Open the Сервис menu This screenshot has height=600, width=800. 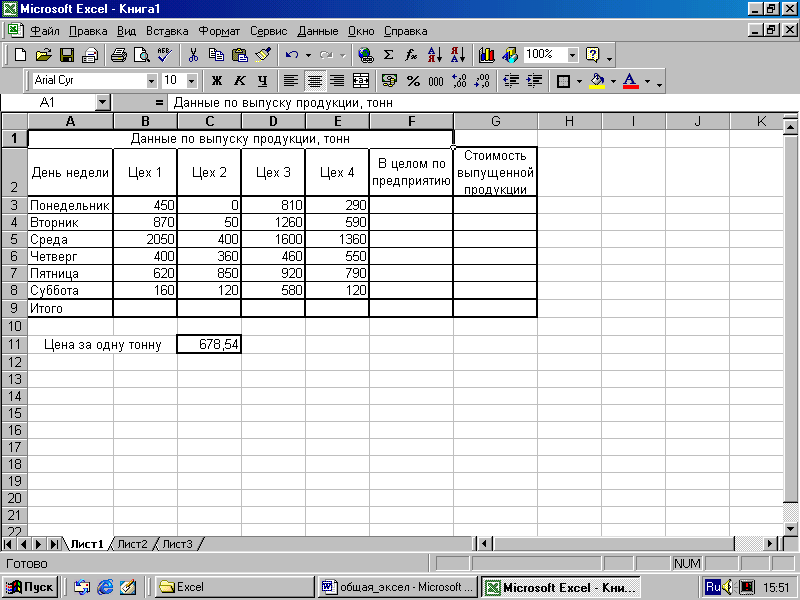tap(268, 31)
